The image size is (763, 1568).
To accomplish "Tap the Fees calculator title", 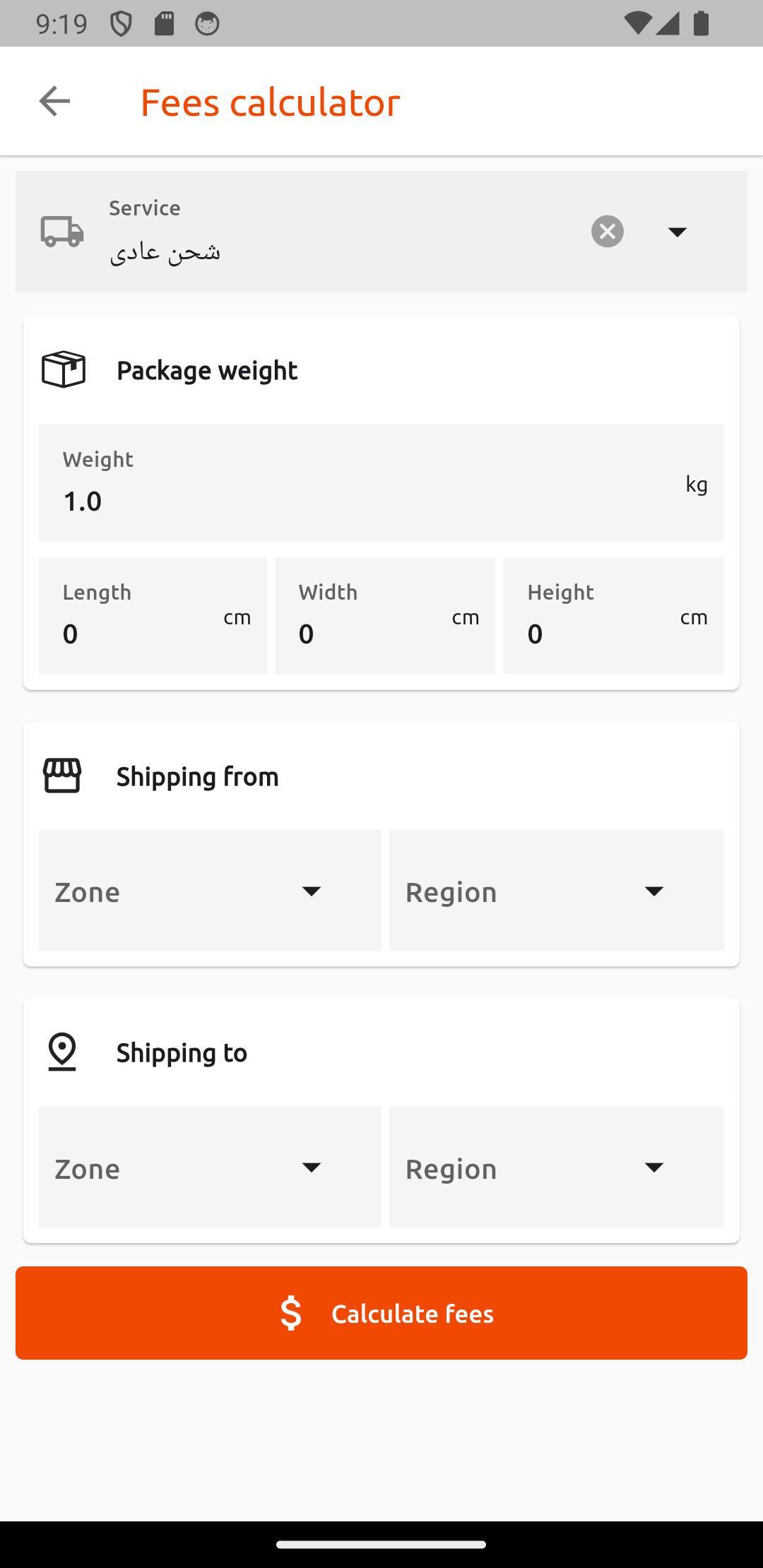I will [271, 102].
